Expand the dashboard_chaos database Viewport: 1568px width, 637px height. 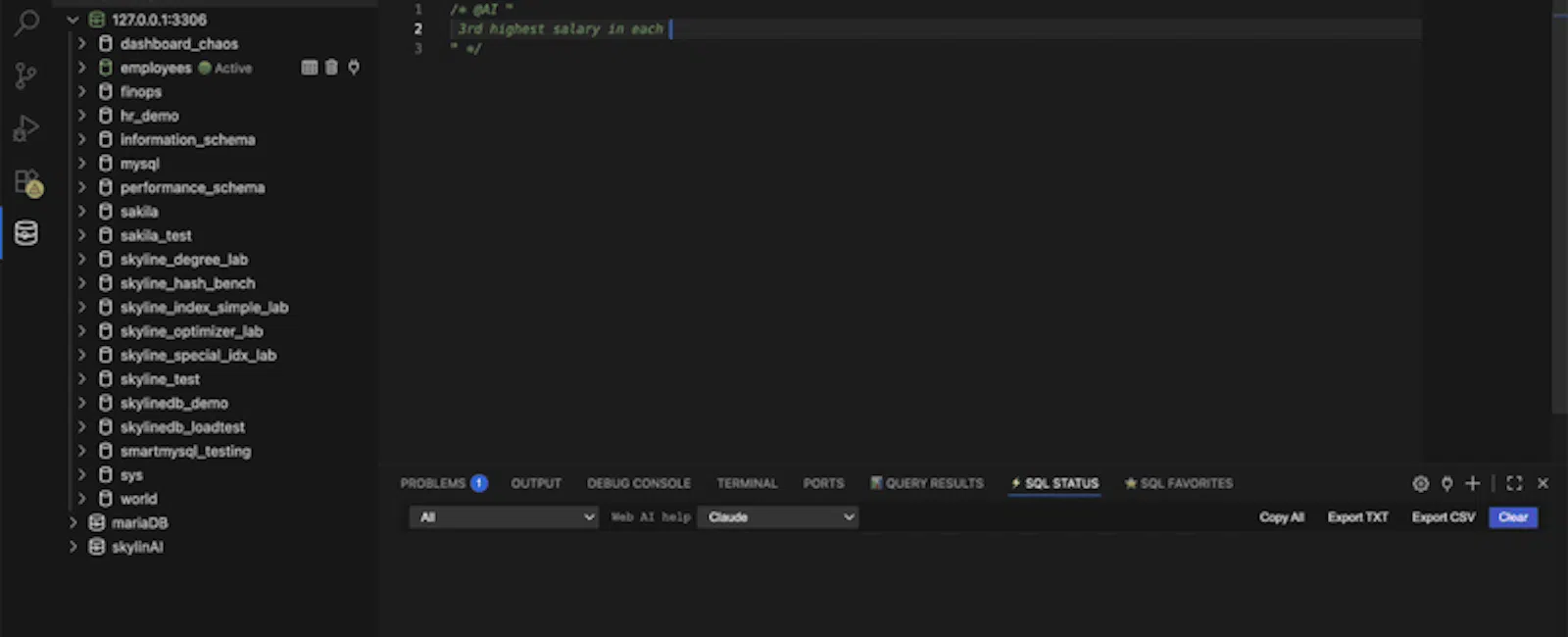coord(82,44)
